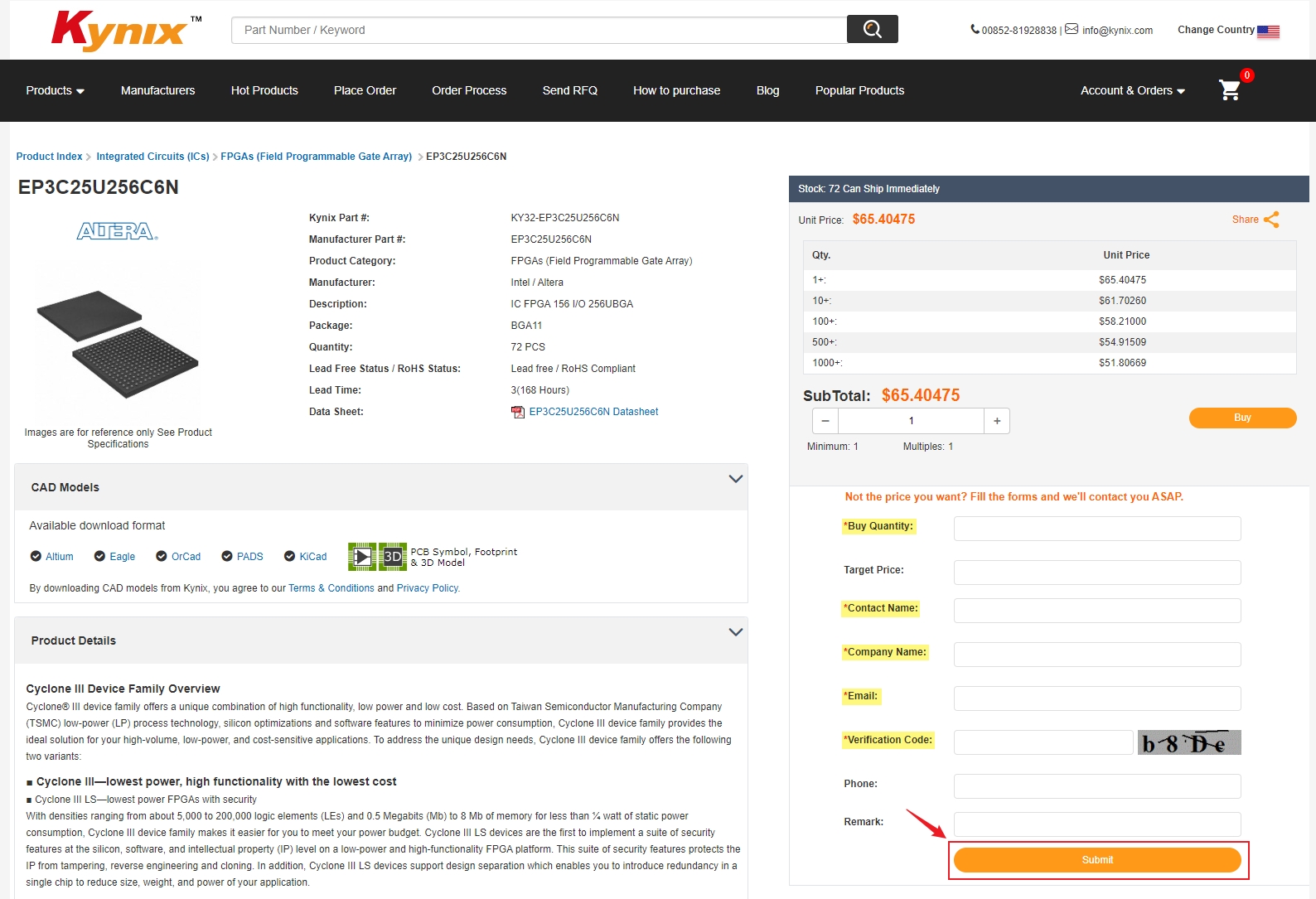Collapse the Product Details section
Screen dimensions: 1316x899
pyautogui.click(x=735, y=632)
